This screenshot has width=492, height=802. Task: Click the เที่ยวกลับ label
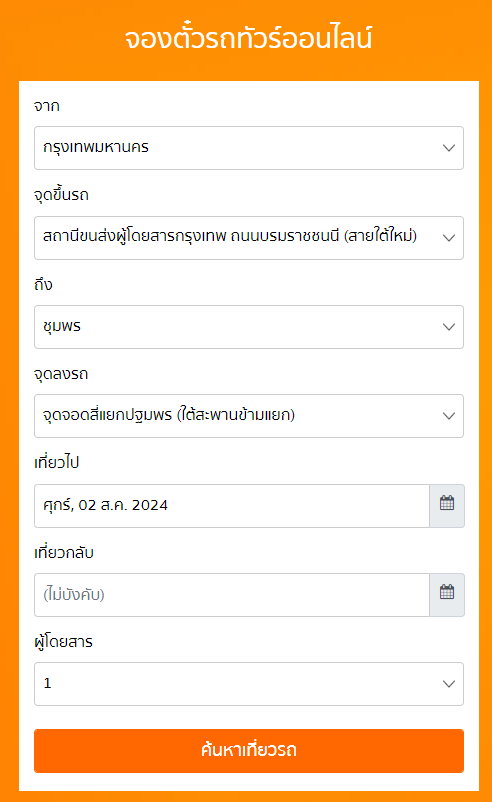pyautogui.click(x=64, y=552)
